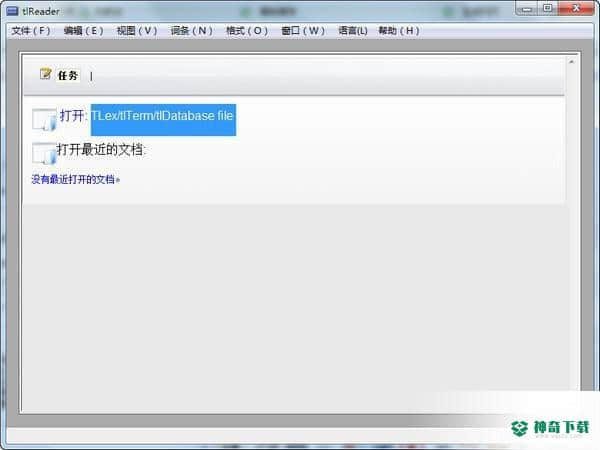Click the document icon beside 打开
The image size is (600, 450).
pos(44,119)
